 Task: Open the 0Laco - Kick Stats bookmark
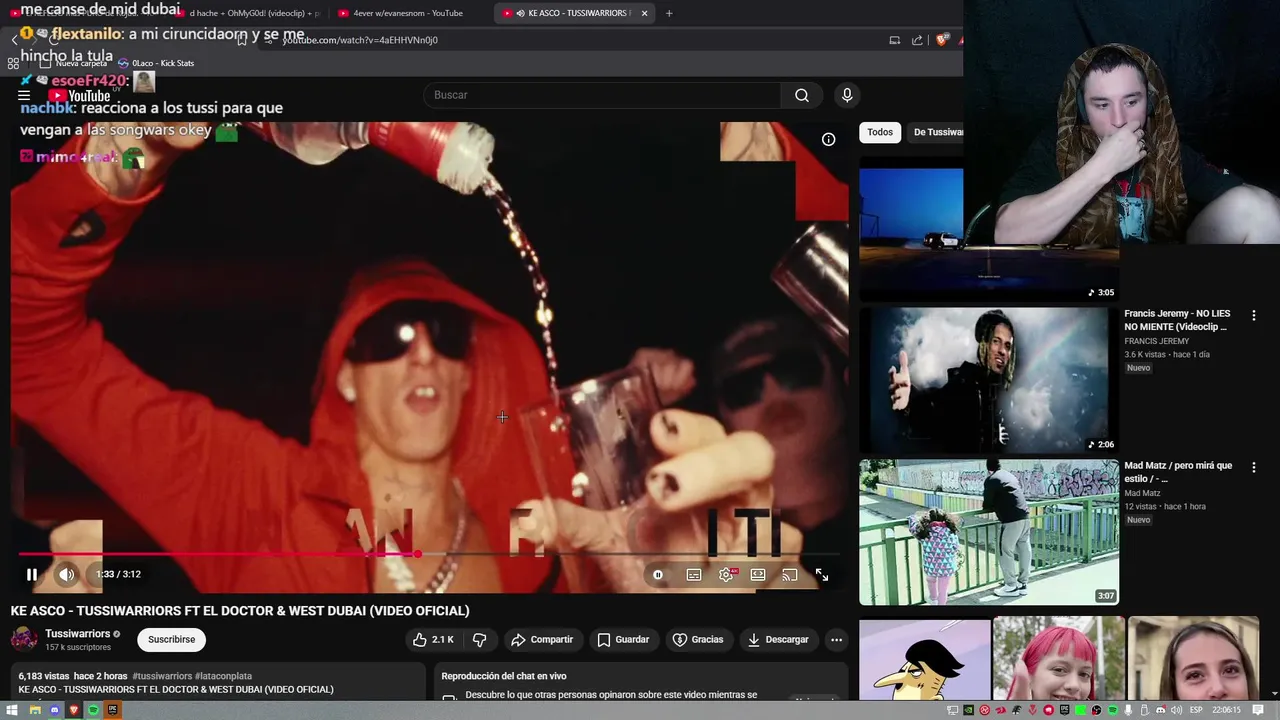(x=155, y=63)
